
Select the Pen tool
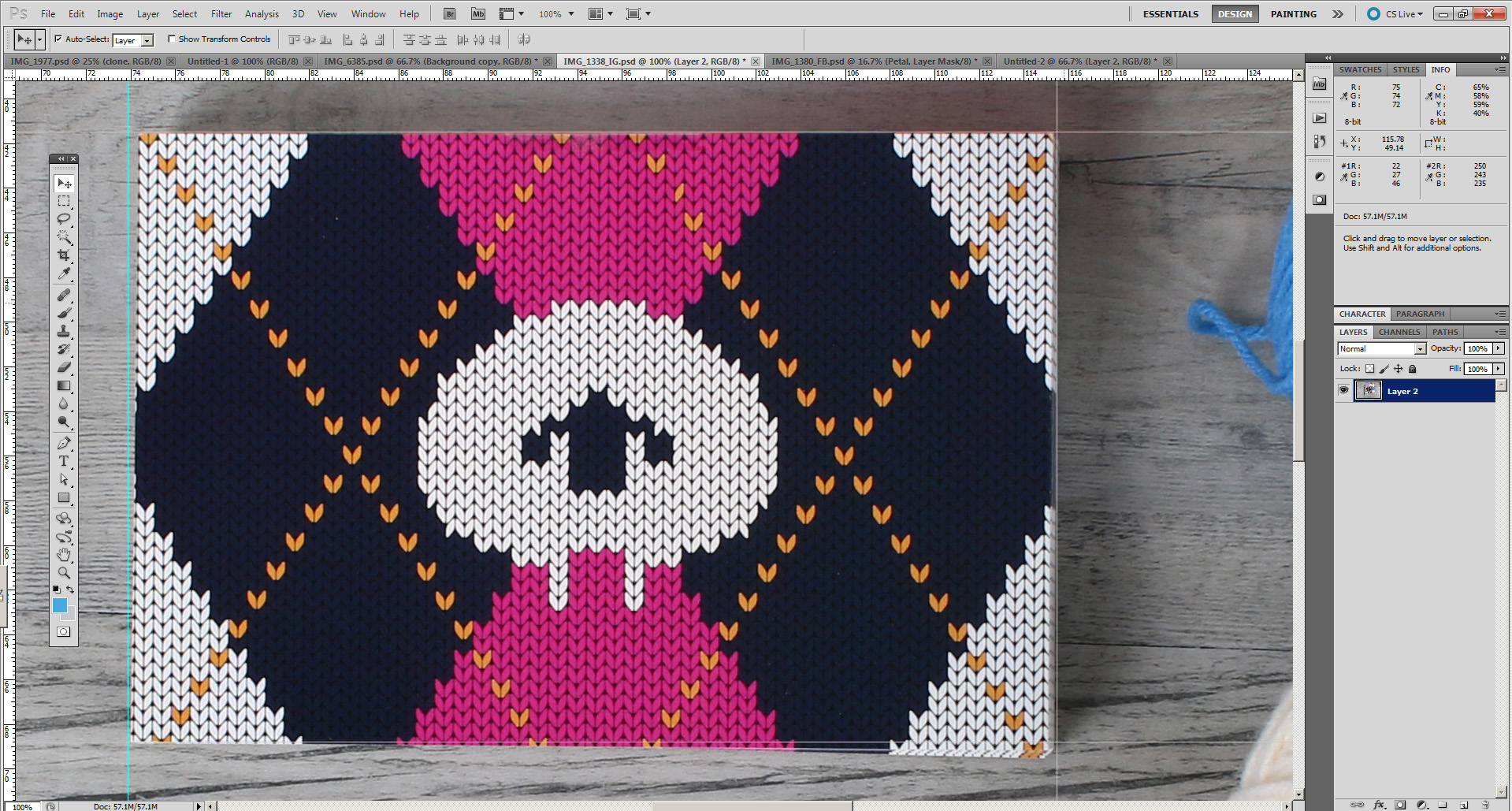click(64, 443)
